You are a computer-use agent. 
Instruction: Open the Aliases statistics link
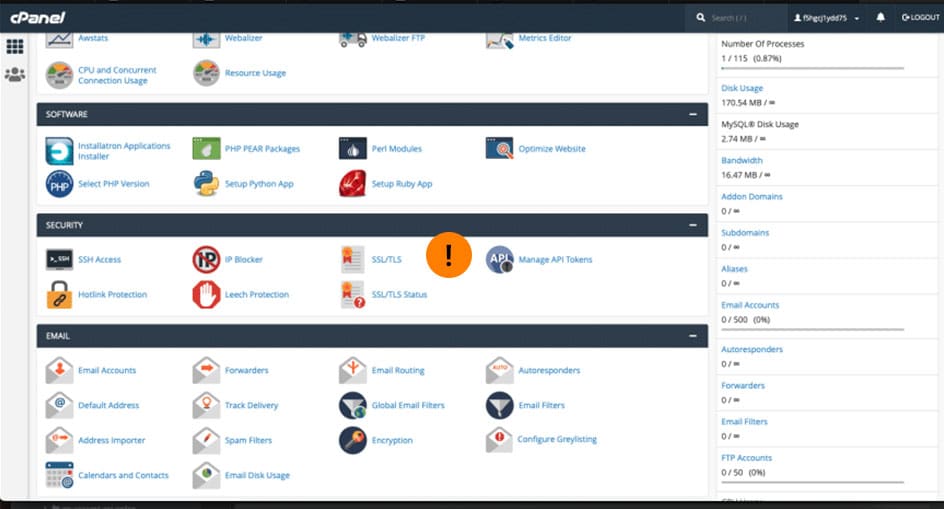[x=734, y=269]
